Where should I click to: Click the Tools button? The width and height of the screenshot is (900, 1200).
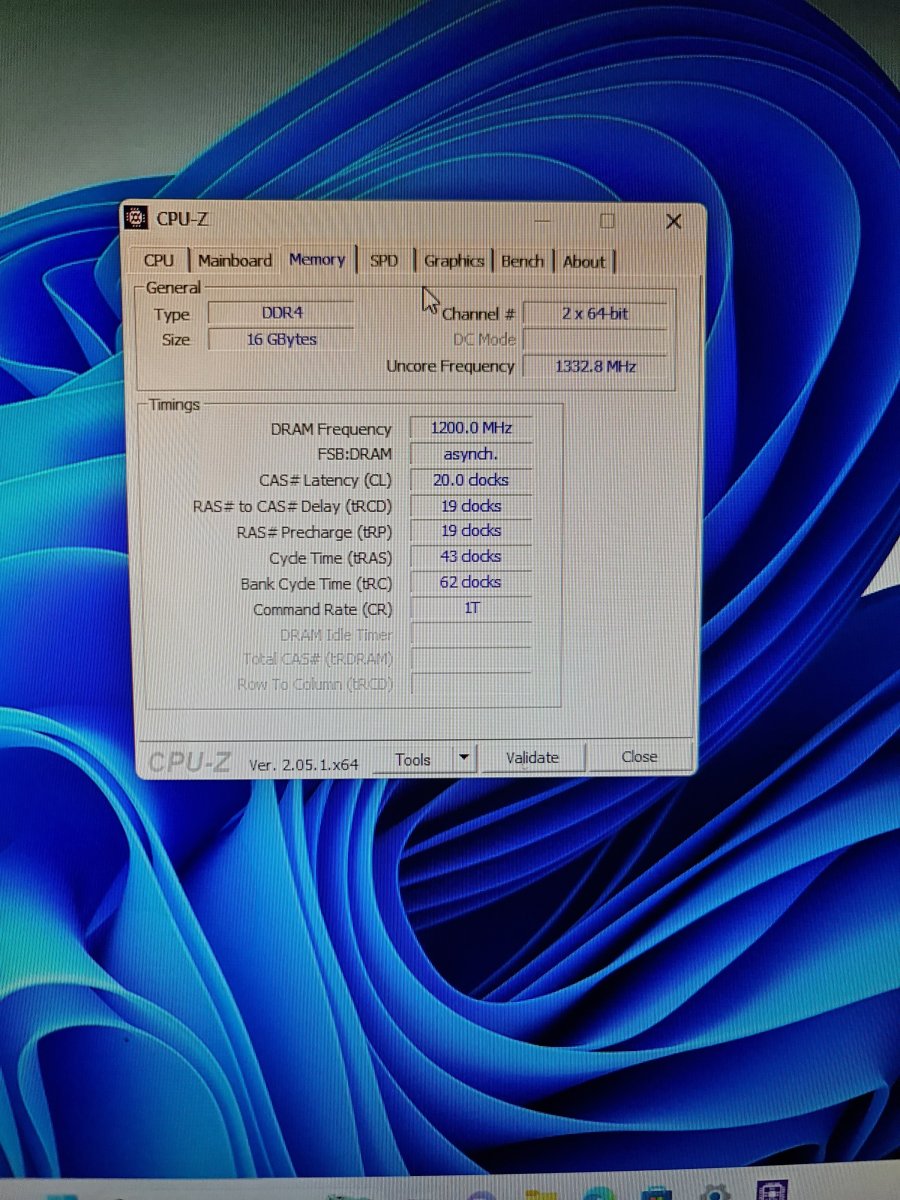(413, 759)
